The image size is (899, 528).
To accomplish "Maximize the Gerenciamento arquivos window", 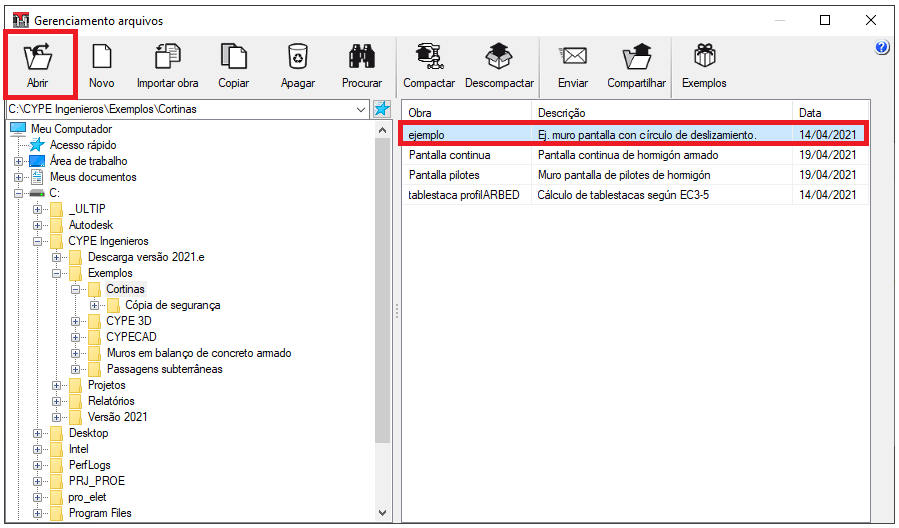I will [824, 20].
